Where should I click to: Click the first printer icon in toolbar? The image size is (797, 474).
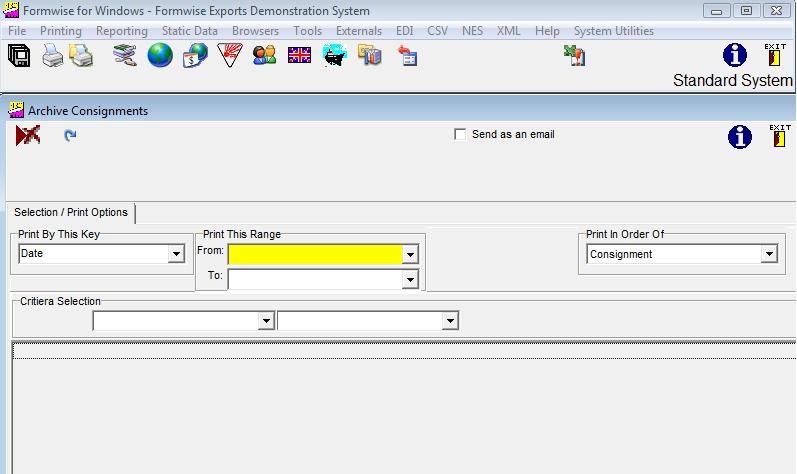point(53,56)
